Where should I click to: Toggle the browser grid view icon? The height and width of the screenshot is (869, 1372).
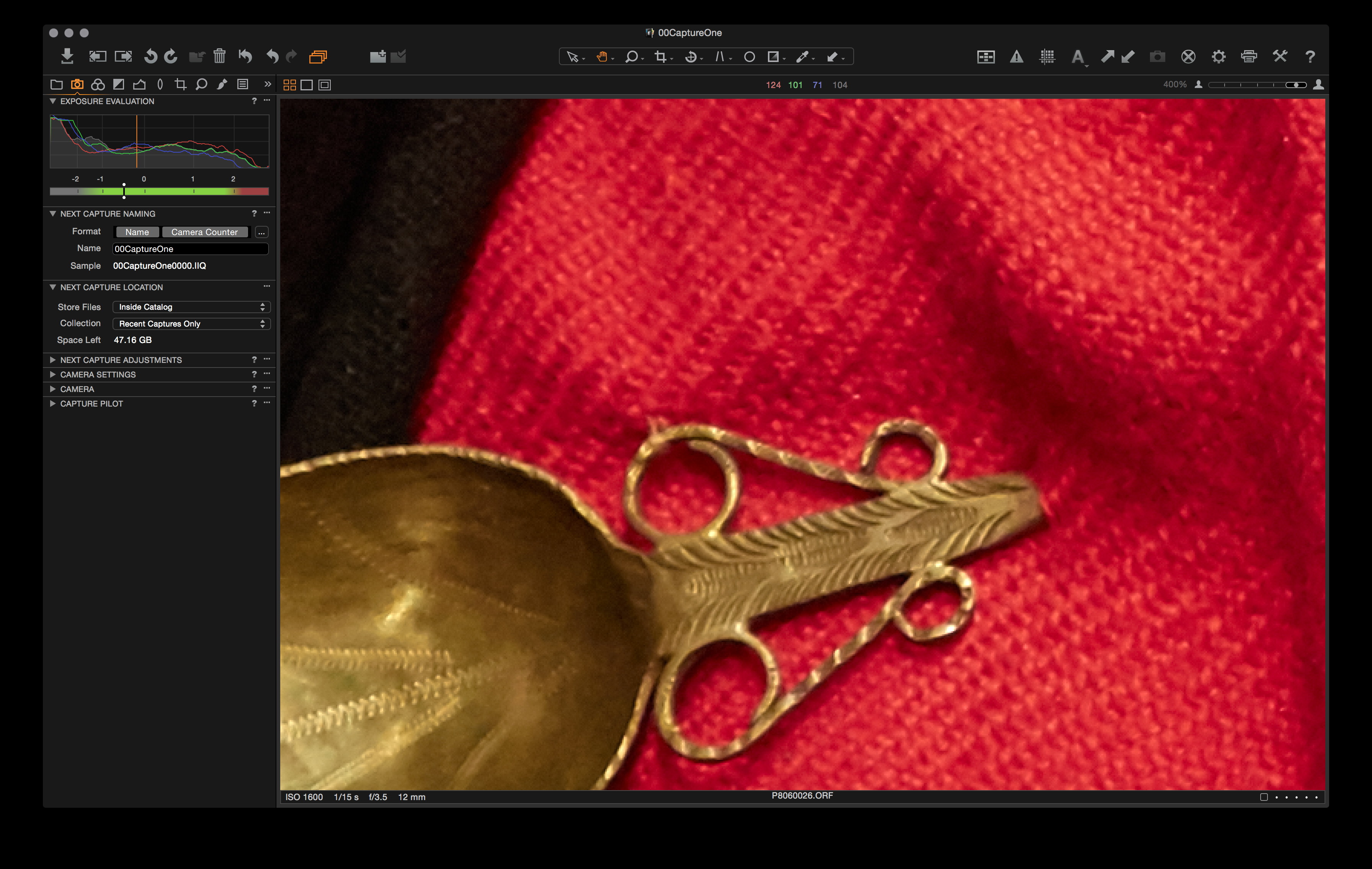pos(289,85)
